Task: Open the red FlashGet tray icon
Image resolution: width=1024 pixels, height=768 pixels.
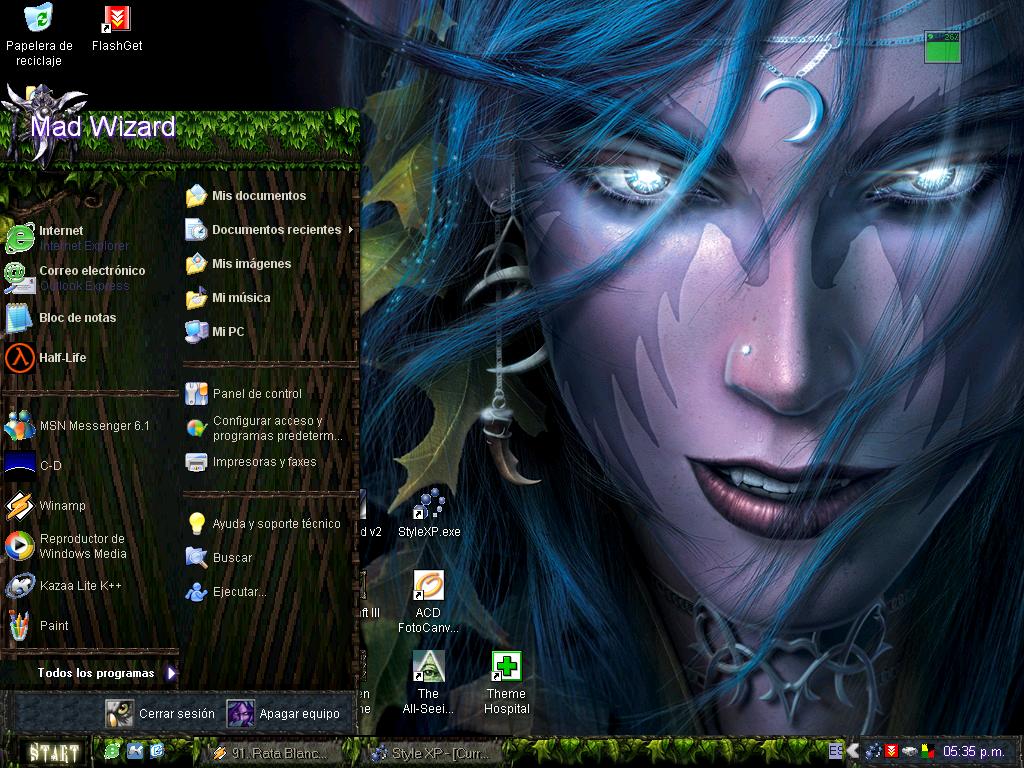Action: (x=891, y=752)
